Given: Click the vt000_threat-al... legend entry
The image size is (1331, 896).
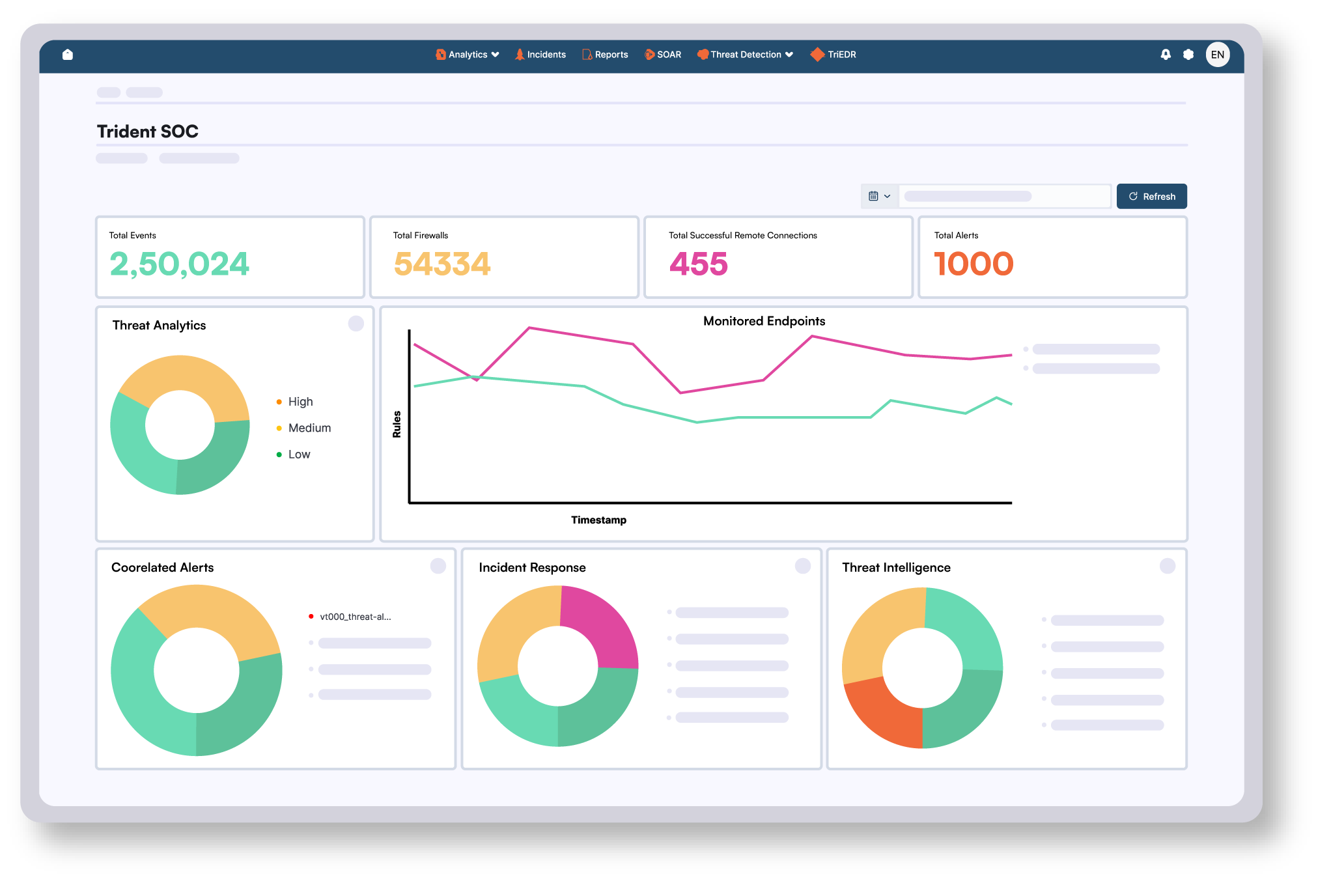Looking at the screenshot, I should pyautogui.click(x=355, y=617).
